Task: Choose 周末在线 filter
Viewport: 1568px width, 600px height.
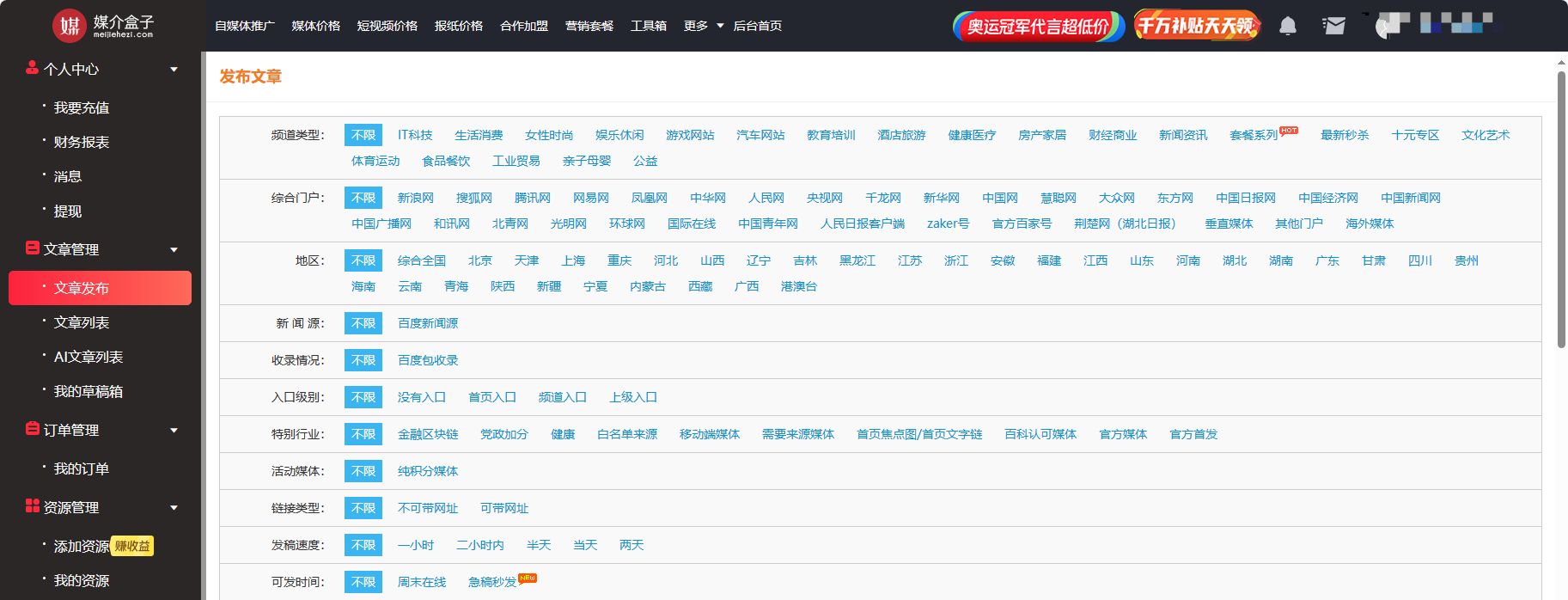Action: (x=422, y=582)
